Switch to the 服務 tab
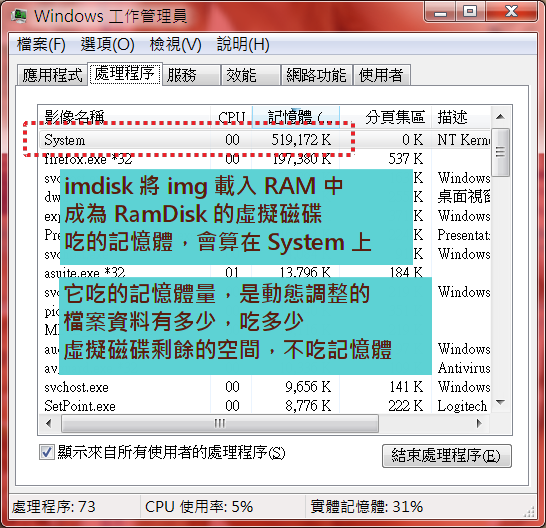Image resolution: width=546 pixels, height=528 pixels. tap(192, 75)
